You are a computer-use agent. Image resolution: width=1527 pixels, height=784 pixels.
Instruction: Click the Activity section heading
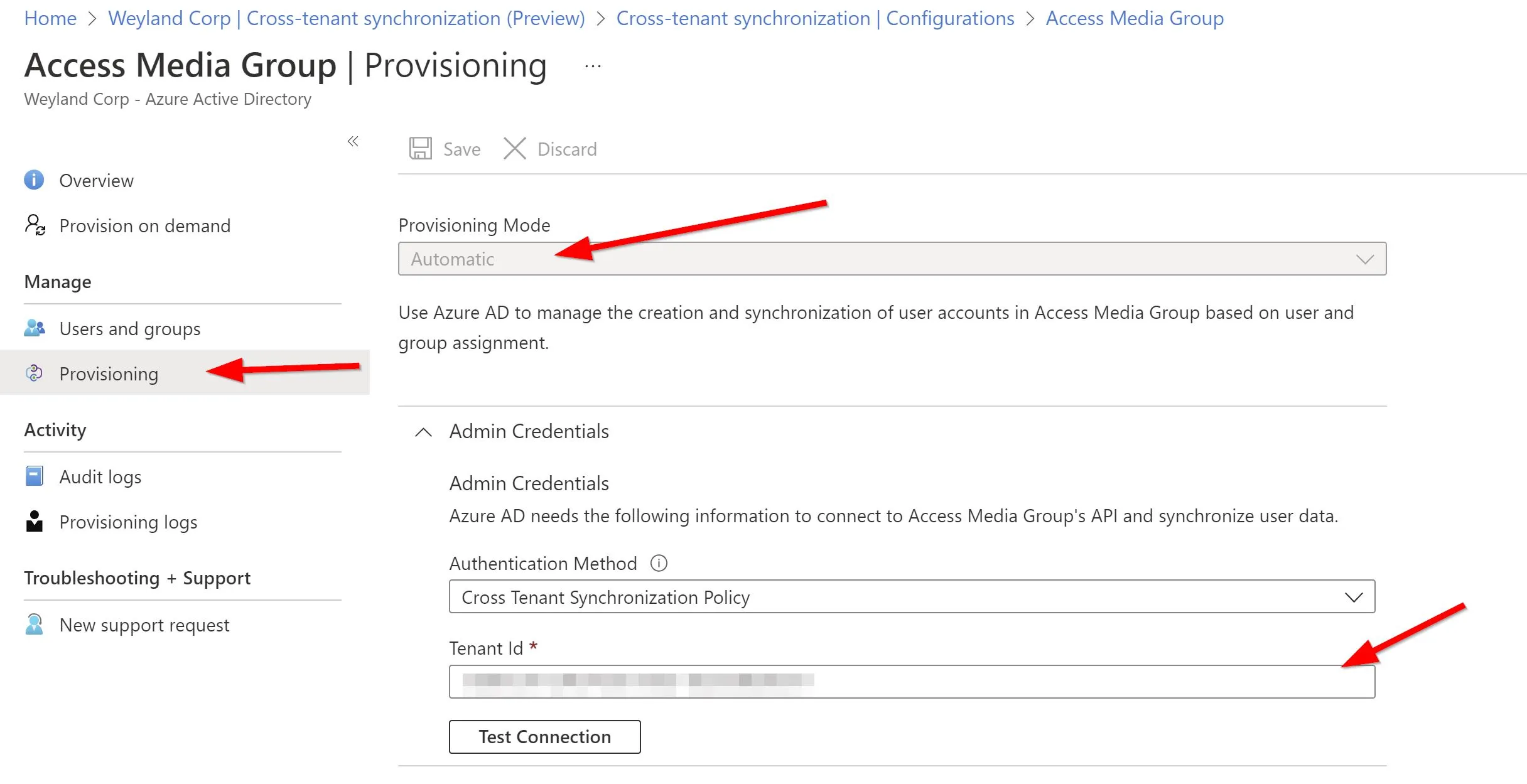coord(55,430)
